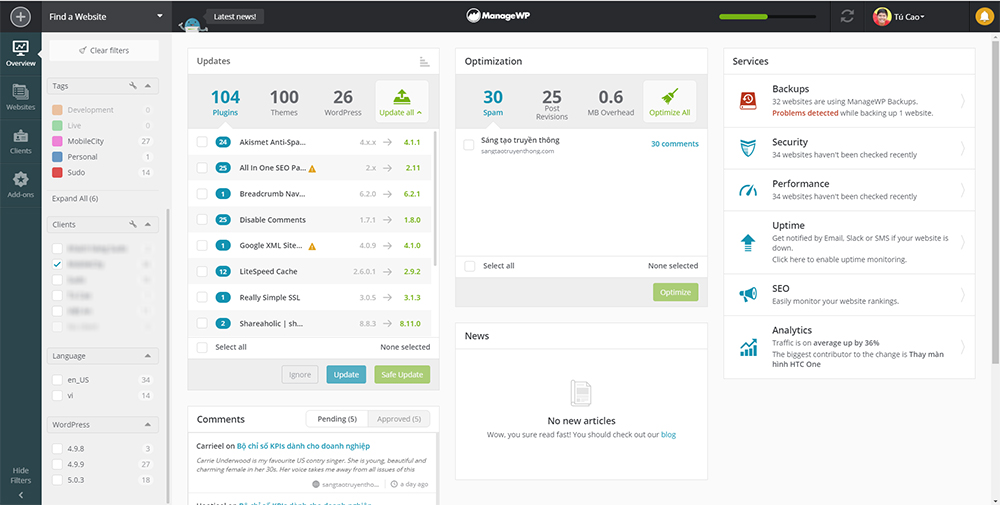1000x505 pixels.
Task: Select the 104 Plugins tab
Action: click(x=225, y=102)
